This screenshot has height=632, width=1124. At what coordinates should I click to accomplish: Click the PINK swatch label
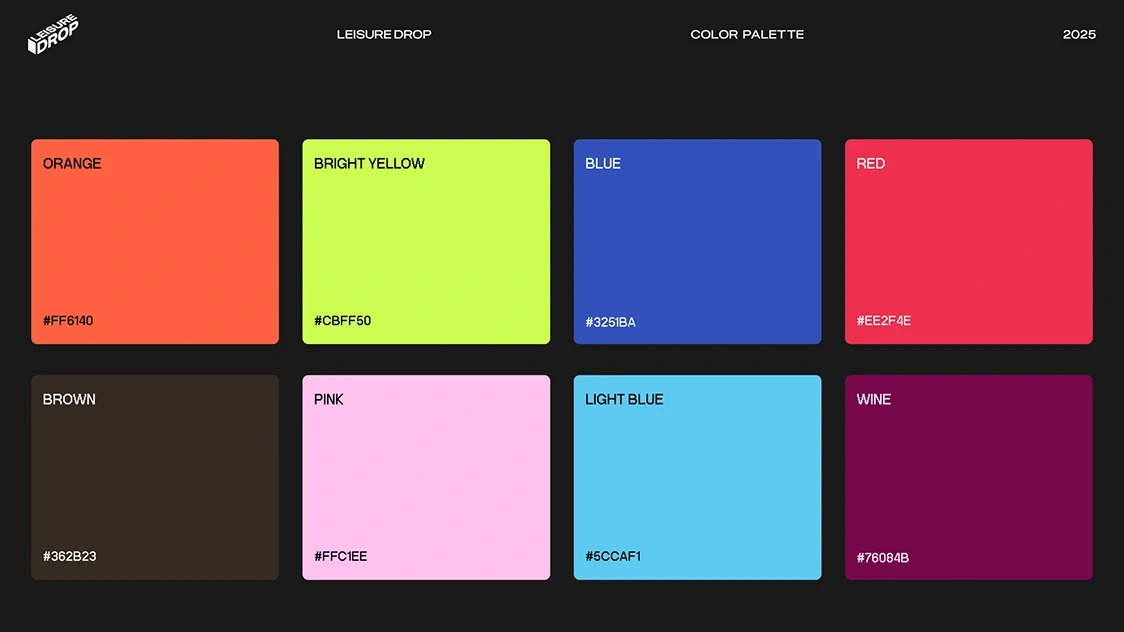click(328, 399)
